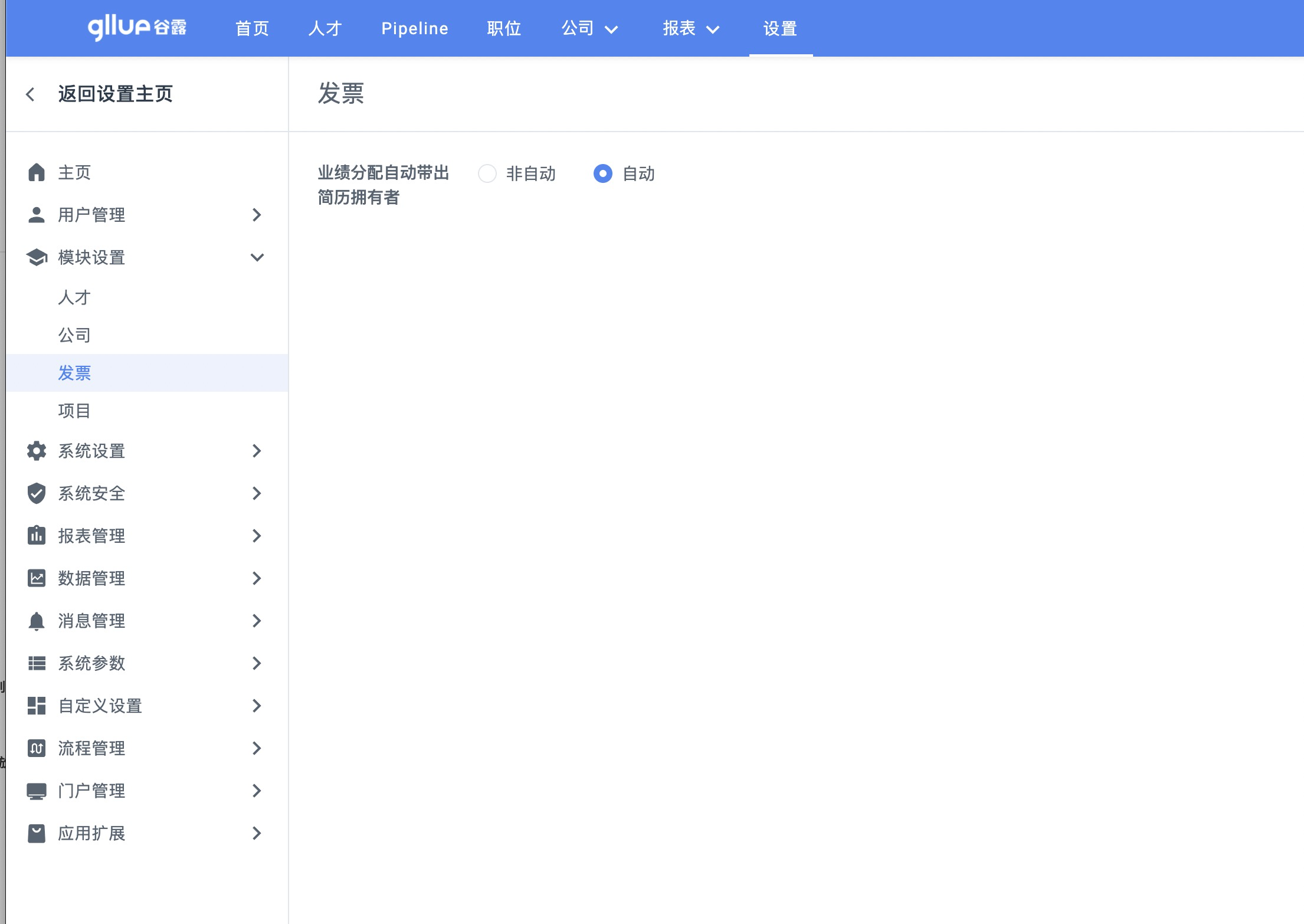Click the 返回设置主页 link
The image size is (1304, 924).
(116, 94)
